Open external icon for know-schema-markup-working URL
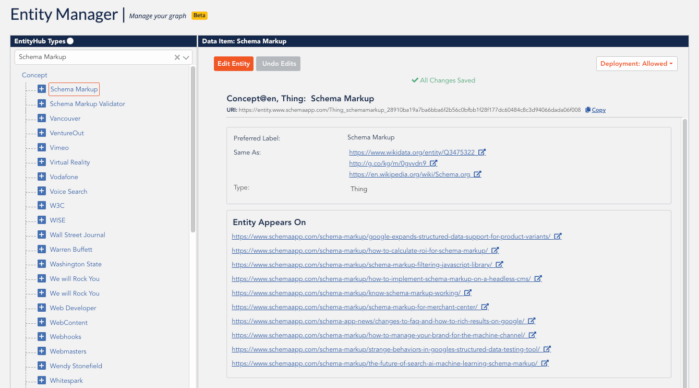699x388 pixels. pos(468,293)
